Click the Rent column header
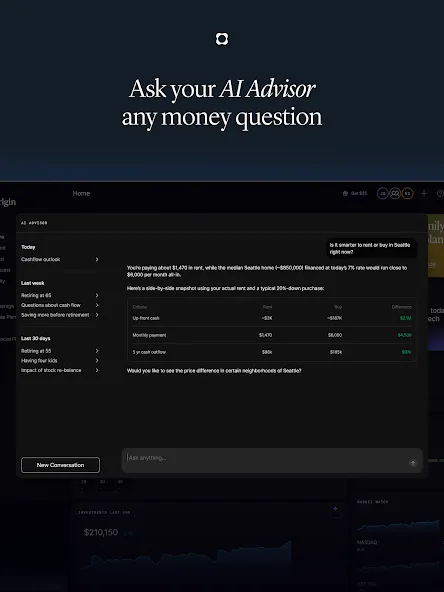The width and height of the screenshot is (444, 592). pos(268,307)
